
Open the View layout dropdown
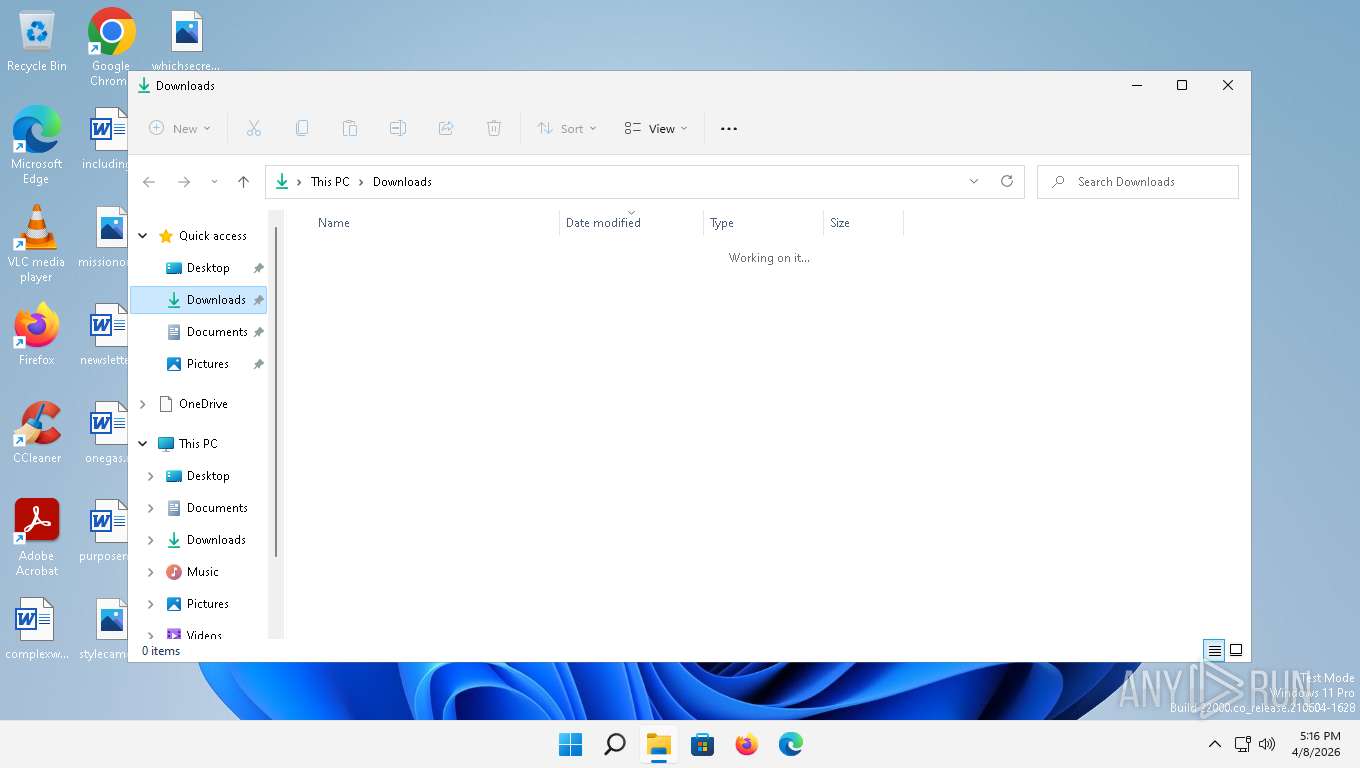coord(656,128)
